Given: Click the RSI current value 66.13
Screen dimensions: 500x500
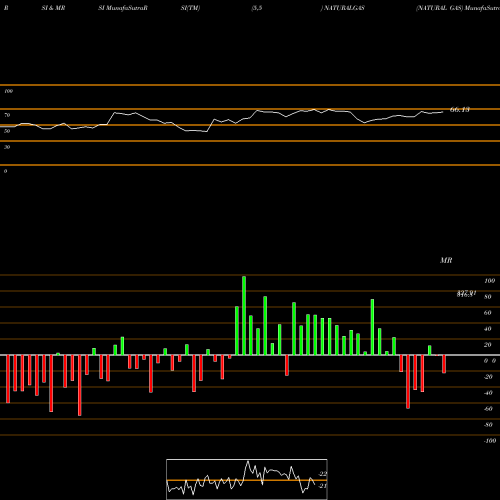Looking at the screenshot, I should tap(460, 109).
